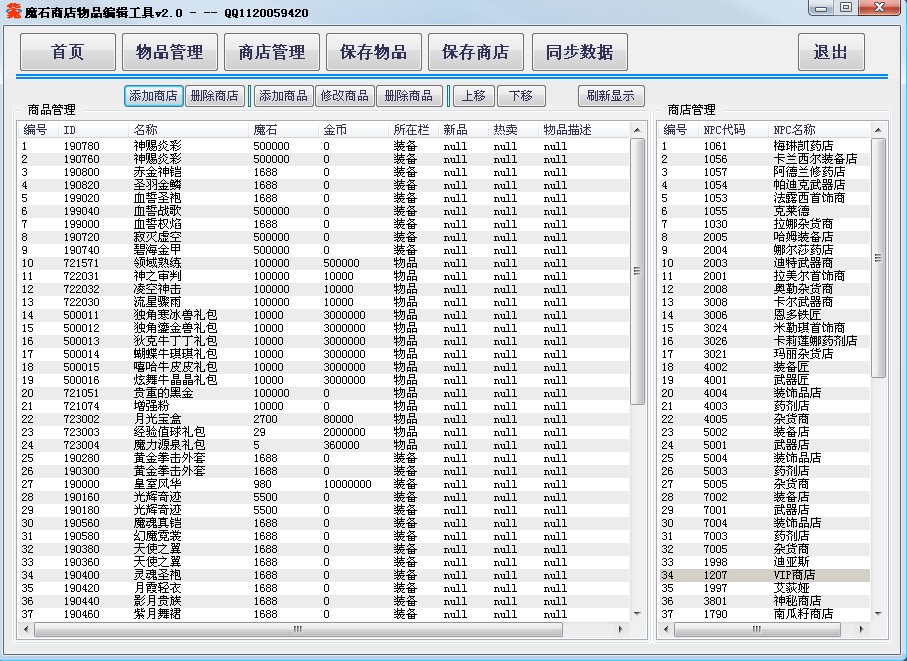The height and width of the screenshot is (661, 907).
Task: Click 刷新显示 to refresh display
Action: click(x=611, y=96)
